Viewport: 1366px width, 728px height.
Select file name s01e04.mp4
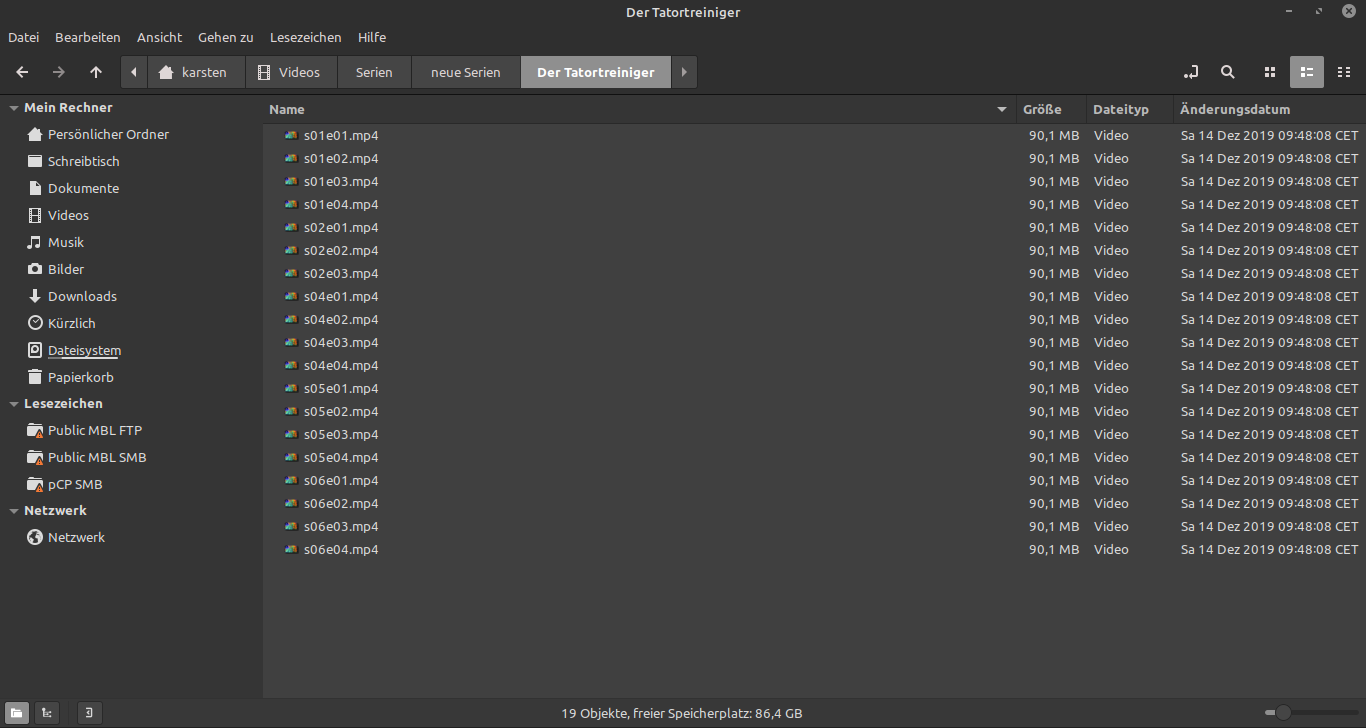(341, 205)
